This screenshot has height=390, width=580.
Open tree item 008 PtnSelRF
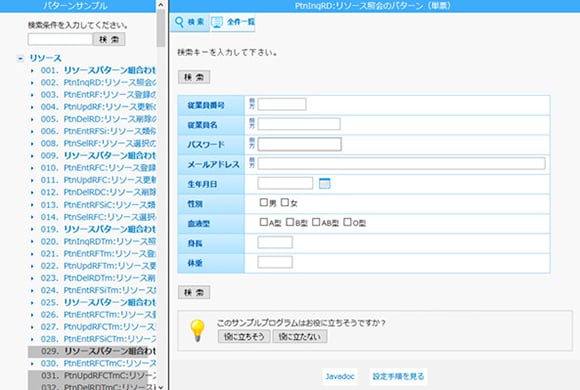click(x=98, y=144)
